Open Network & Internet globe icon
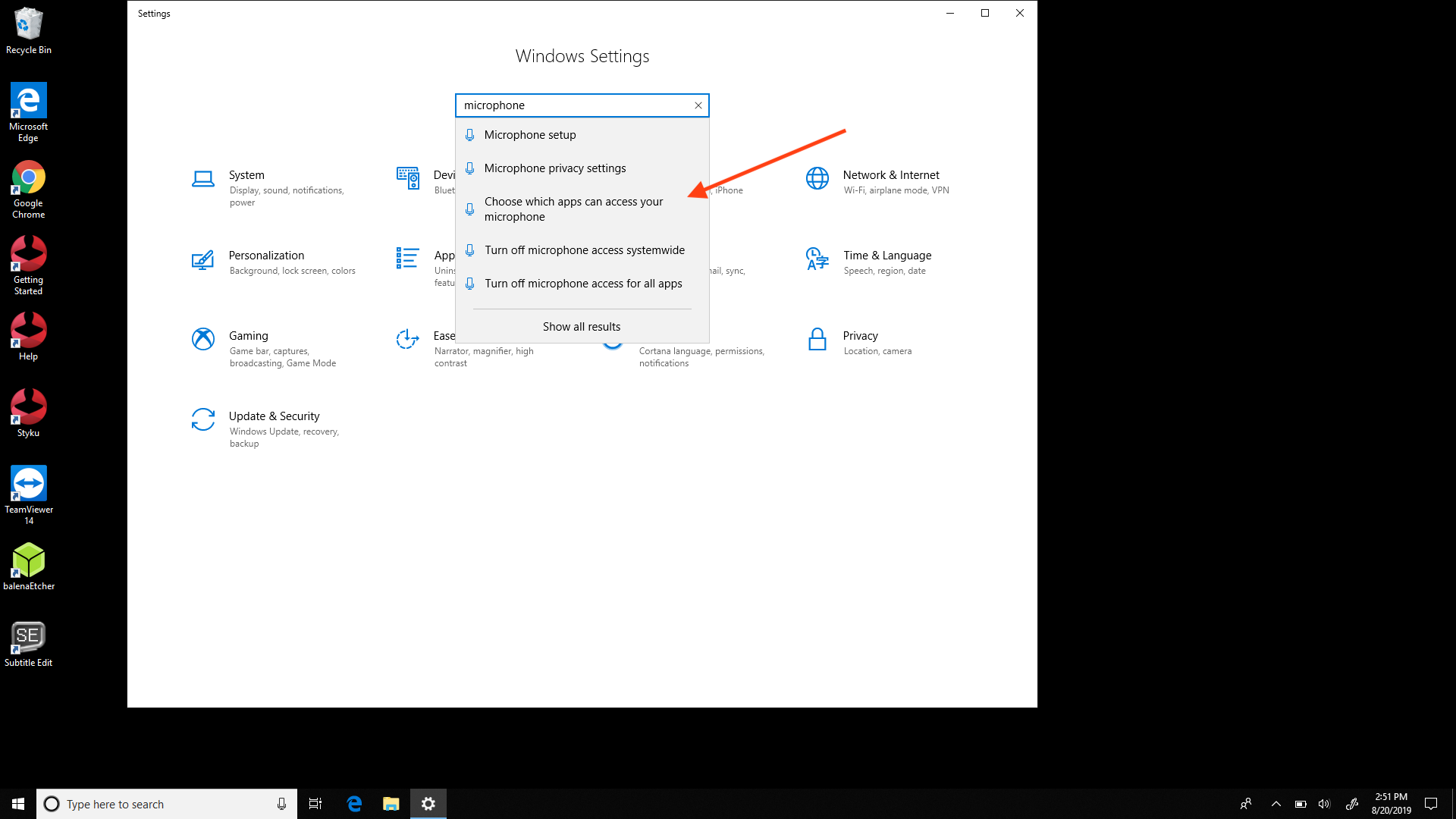 pos(817,179)
